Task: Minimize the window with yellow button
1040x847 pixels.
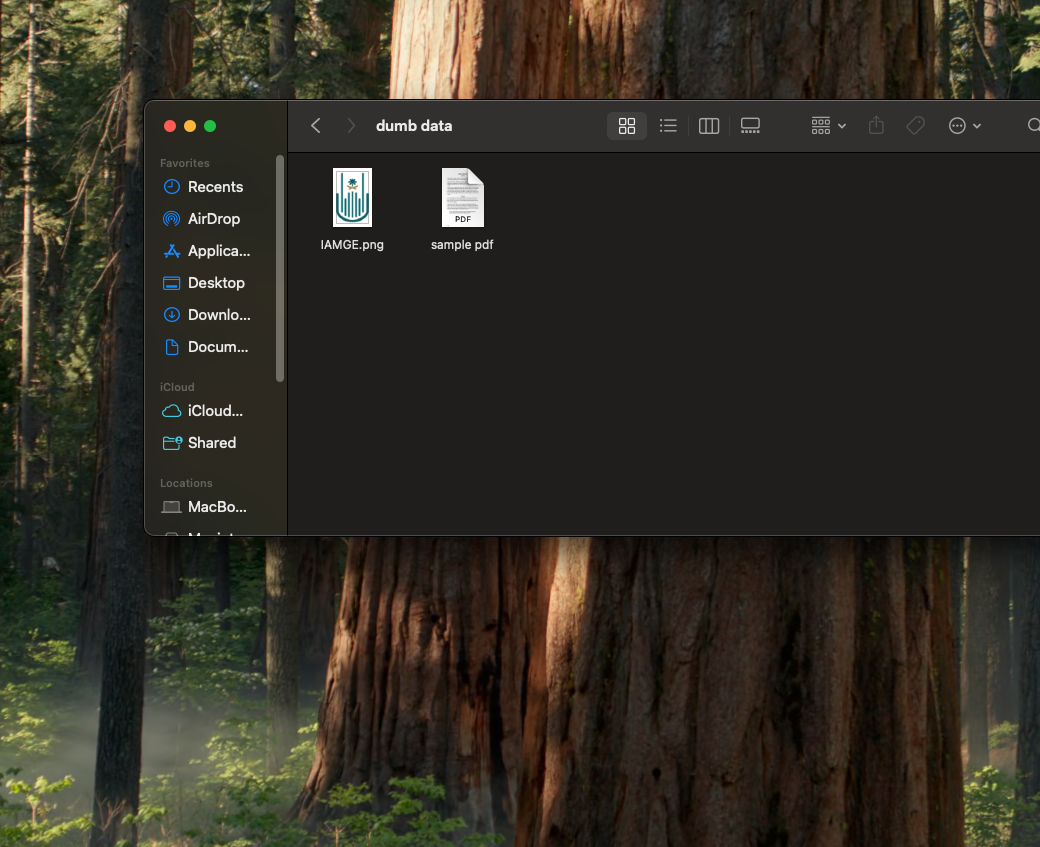Action: point(190,126)
